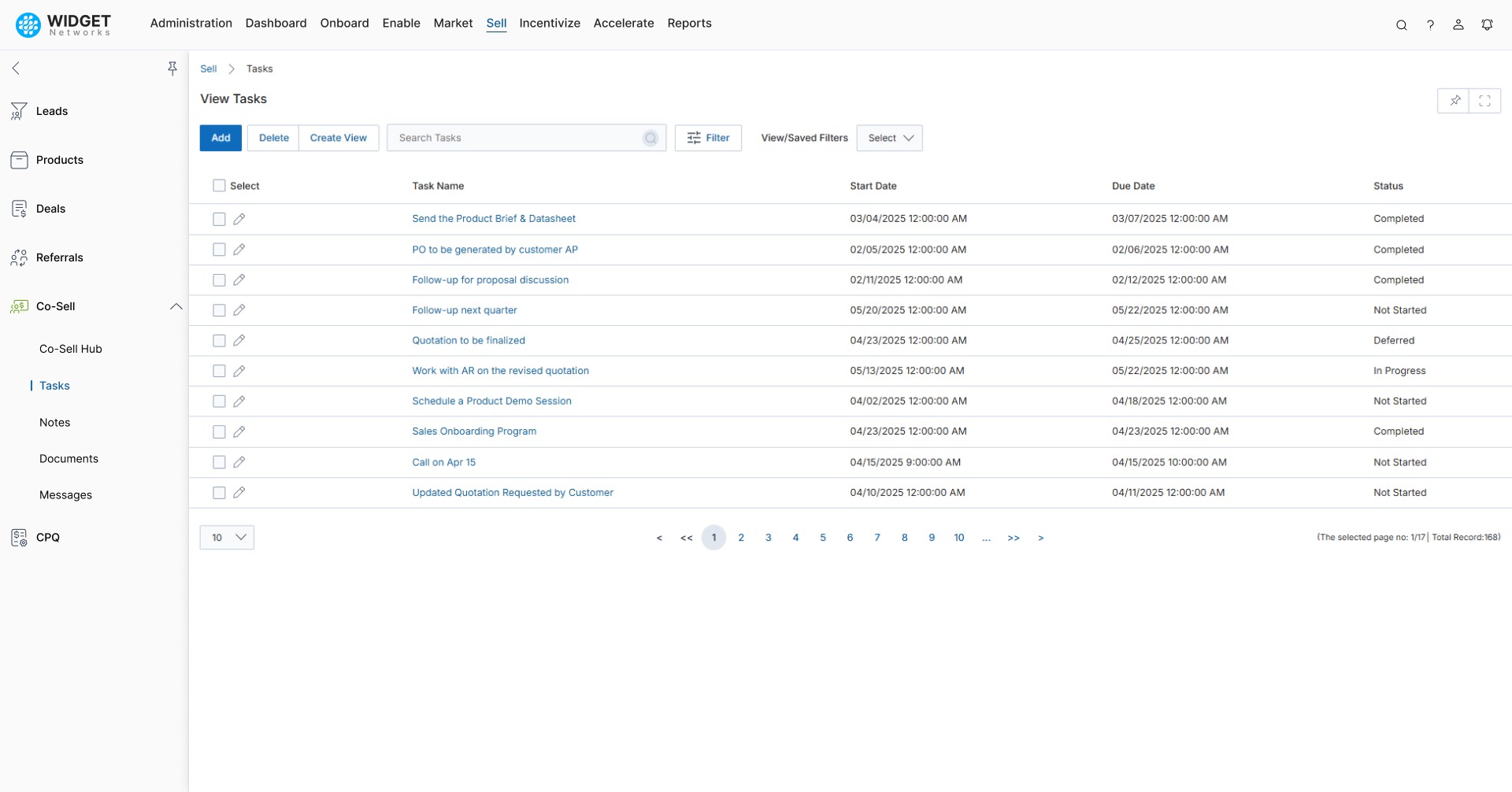
Task: Go to Referrals using its sidebar icon
Action: (19, 257)
